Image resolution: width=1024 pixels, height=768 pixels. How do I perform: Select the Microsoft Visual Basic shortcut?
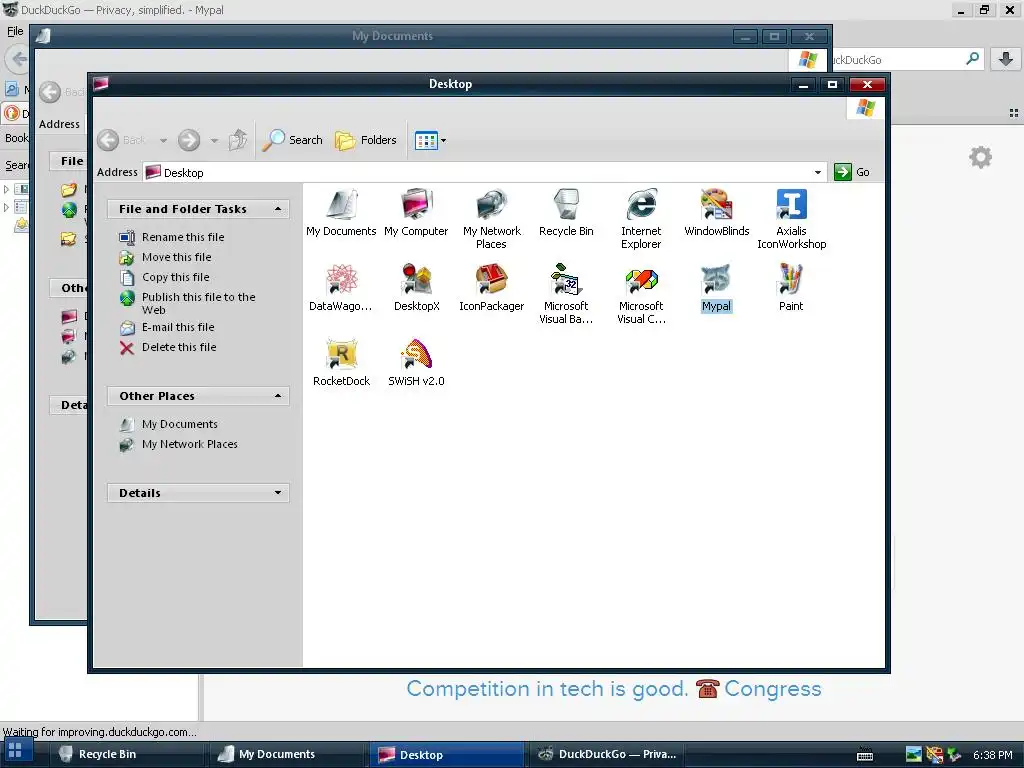click(566, 294)
